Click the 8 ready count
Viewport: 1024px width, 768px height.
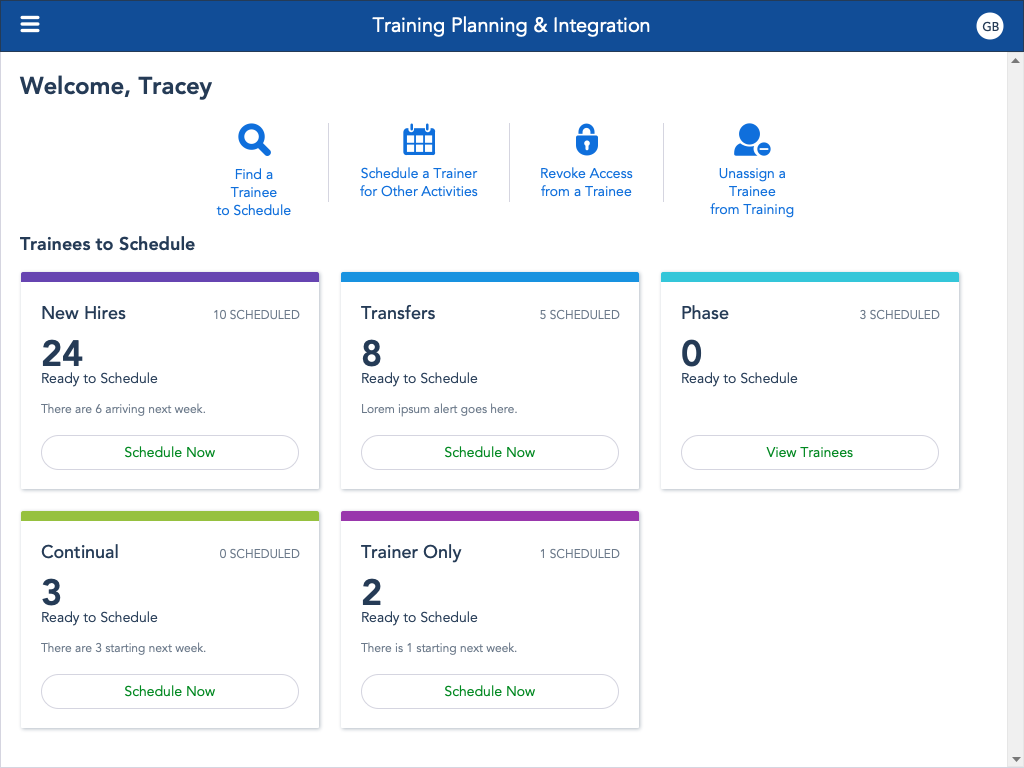[372, 353]
